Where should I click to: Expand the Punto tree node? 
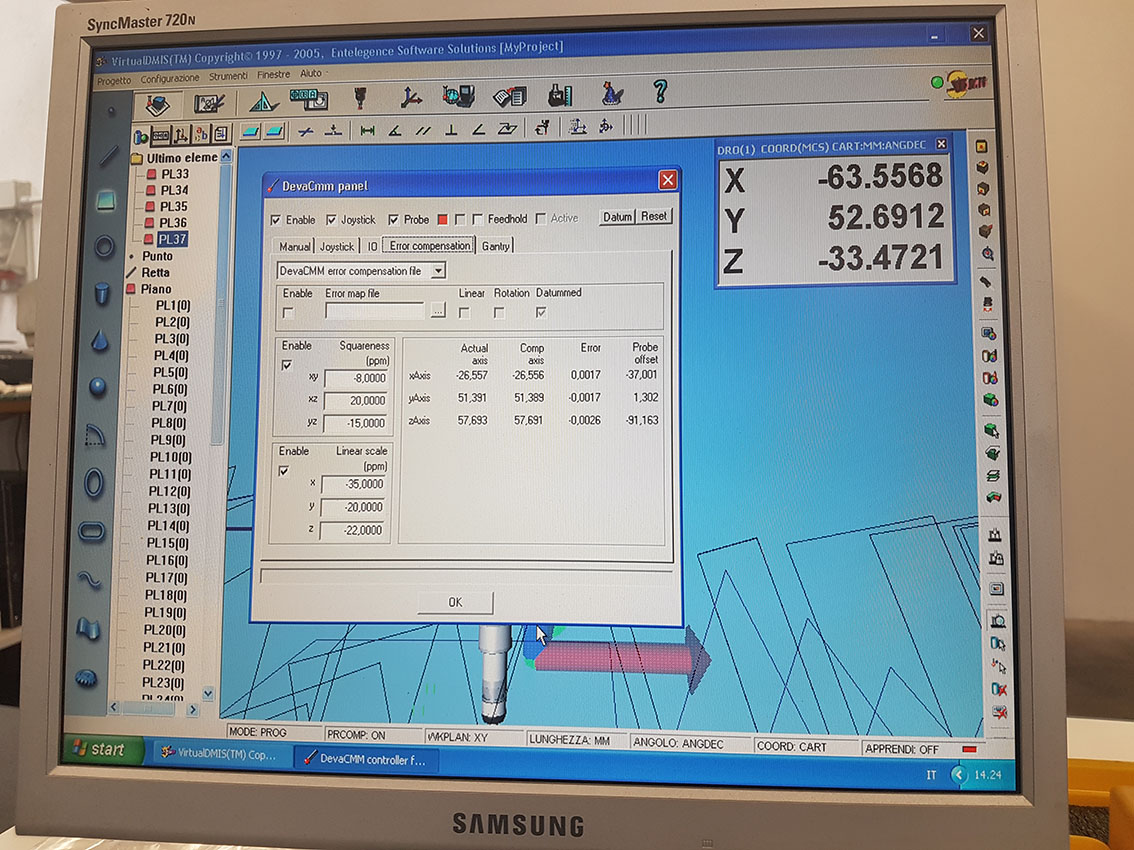[x=132, y=256]
